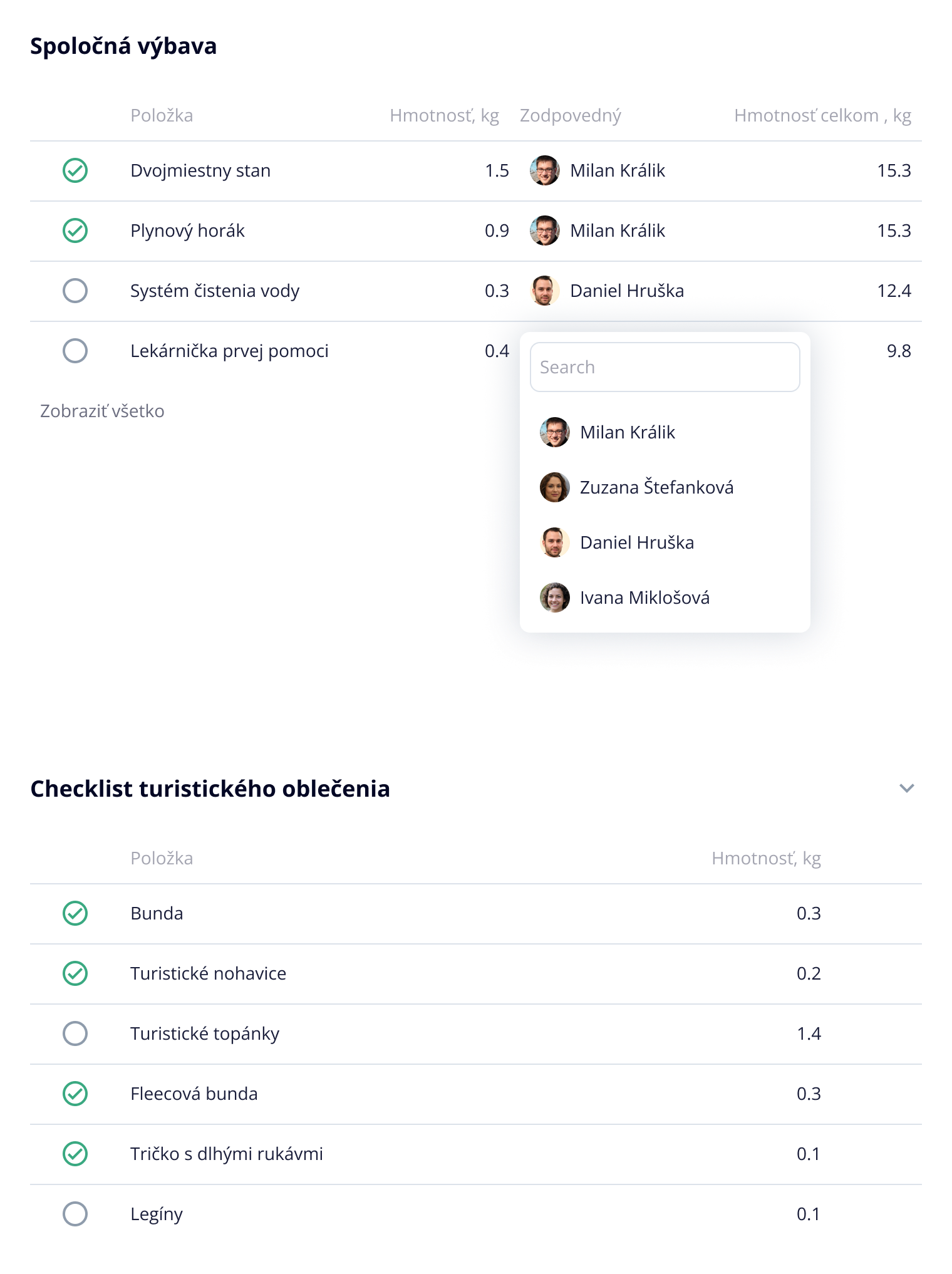This screenshot has height=1274, width=952.
Task: Click Daniel Hruška's avatar in the dropdown list
Action: [554, 542]
